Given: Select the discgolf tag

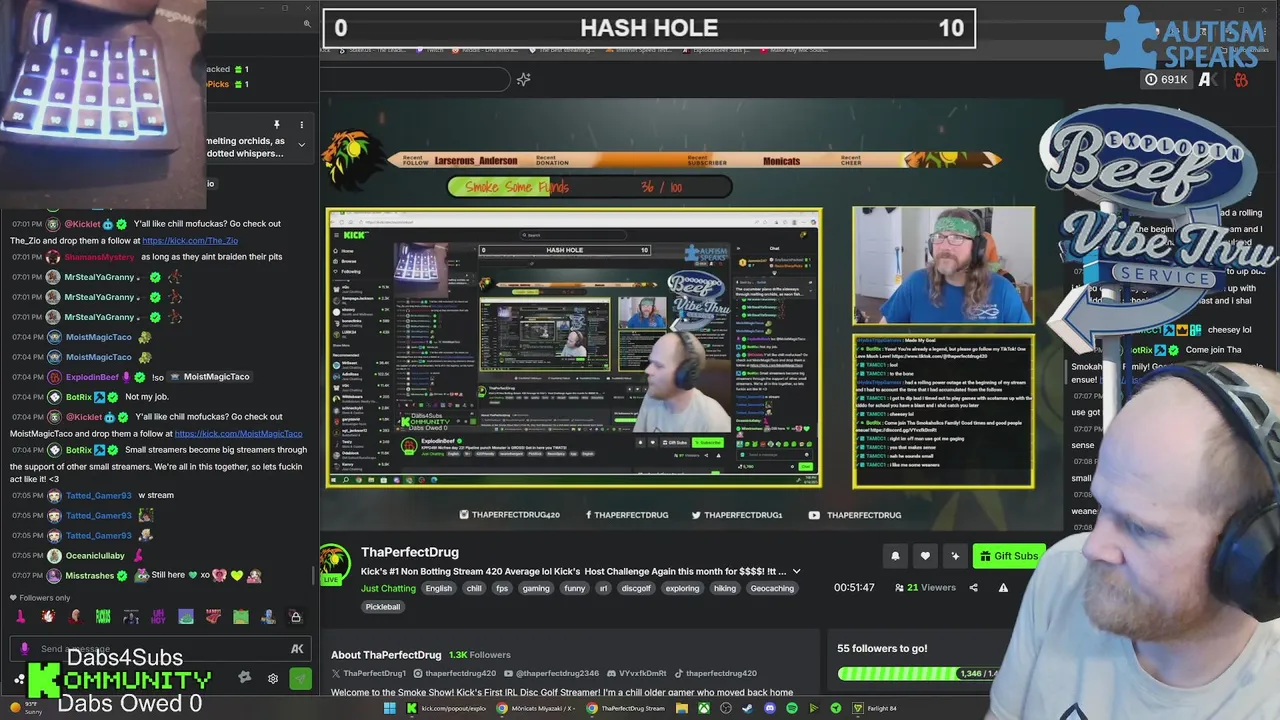Looking at the screenshot, I should [636, 588].
